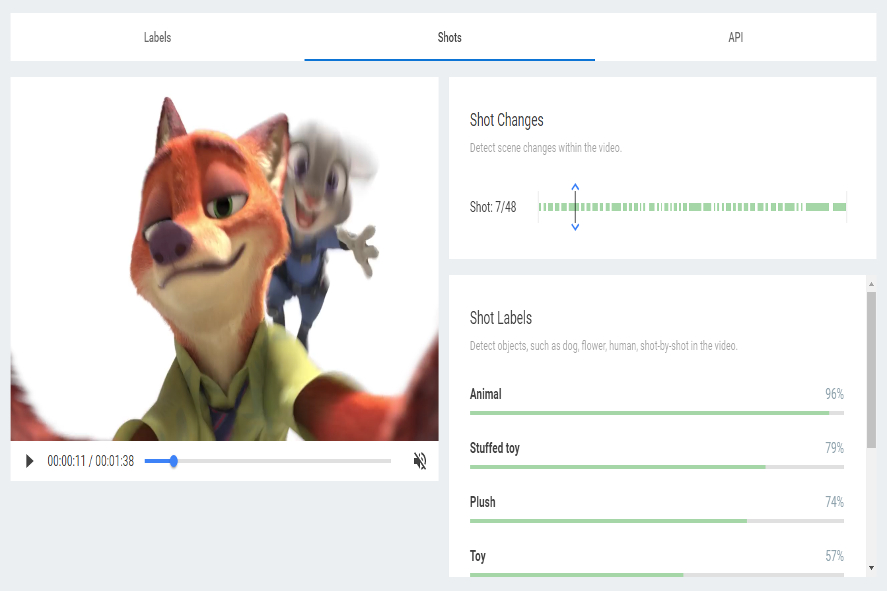
Task: Click the scrollbar down arrow
Action: pos(871,568)
